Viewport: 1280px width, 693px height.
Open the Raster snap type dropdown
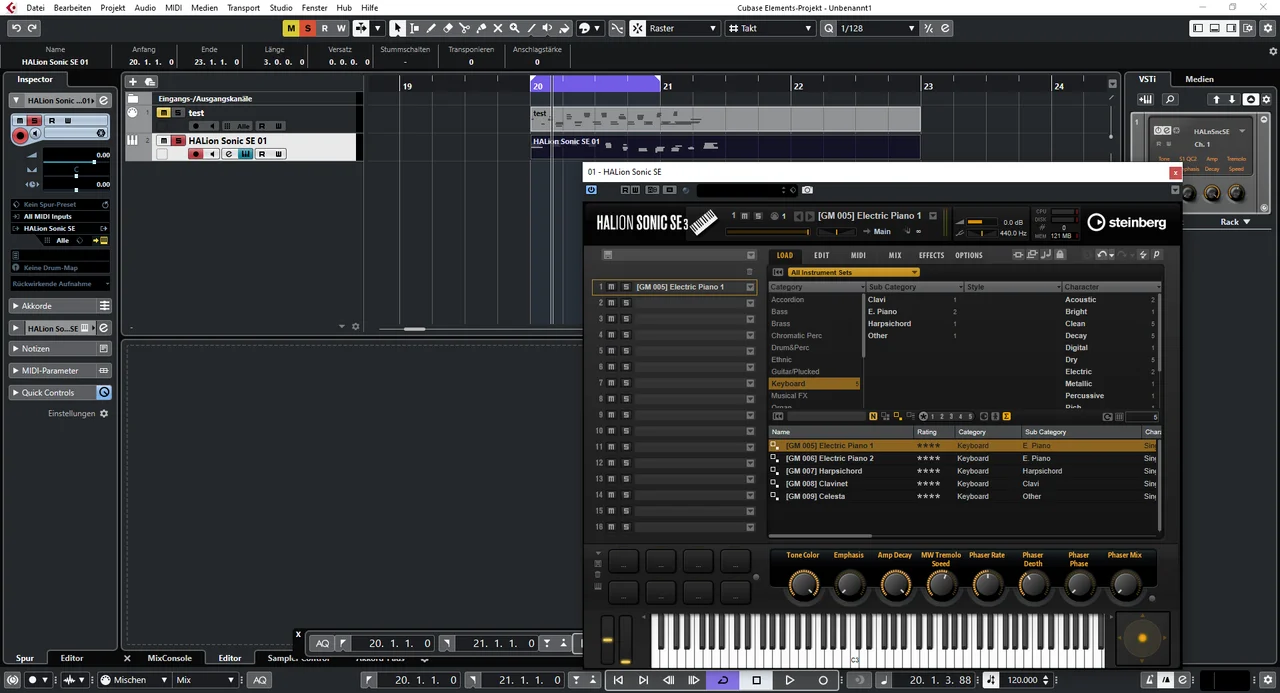pos(684,28)
